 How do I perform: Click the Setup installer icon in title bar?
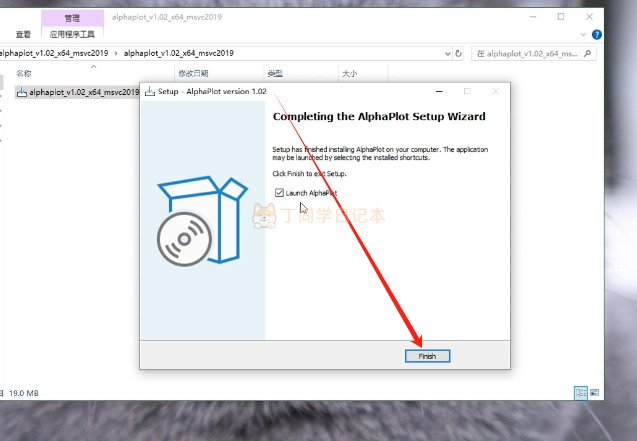point(150,91)
